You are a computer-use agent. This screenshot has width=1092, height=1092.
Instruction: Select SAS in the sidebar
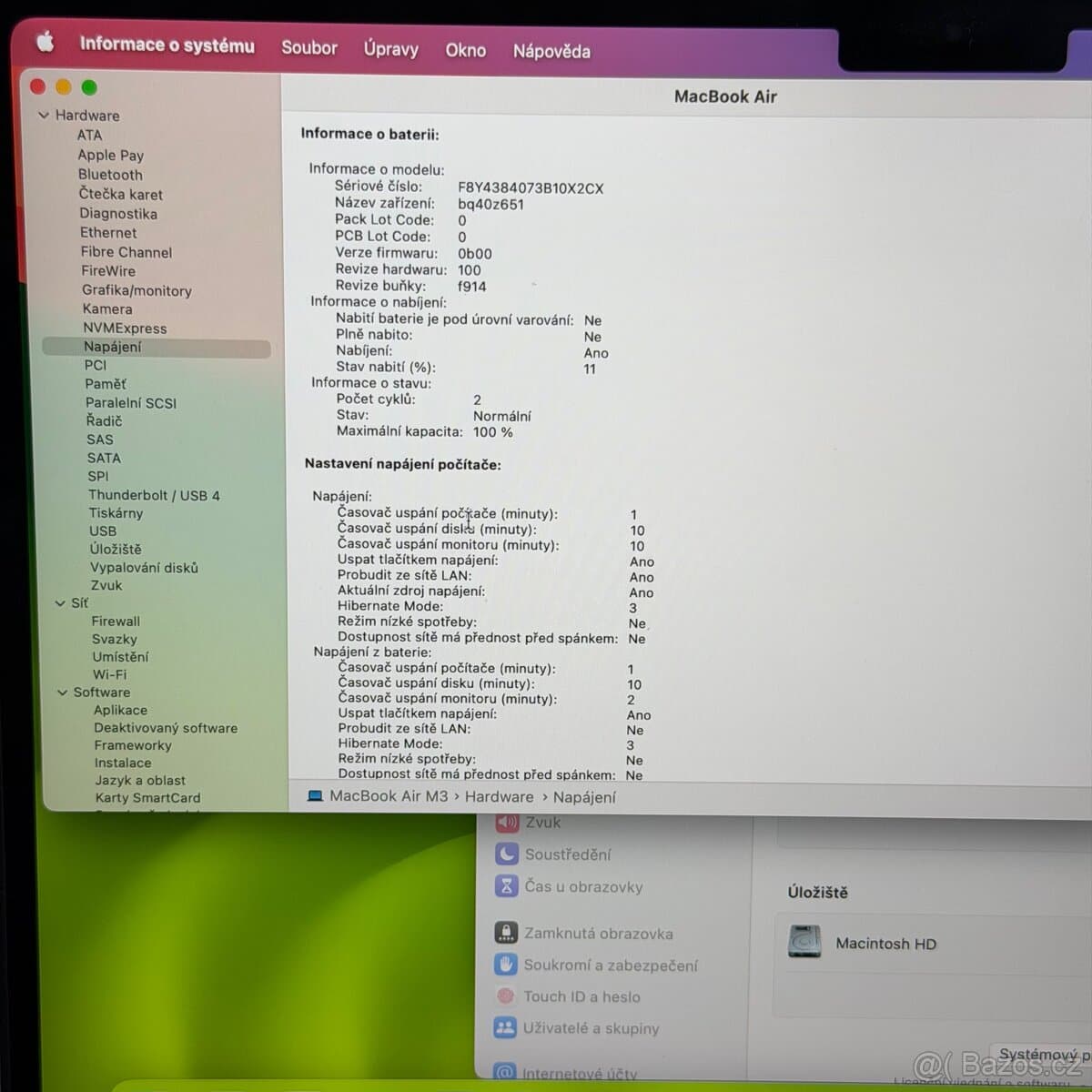[100, 440]
